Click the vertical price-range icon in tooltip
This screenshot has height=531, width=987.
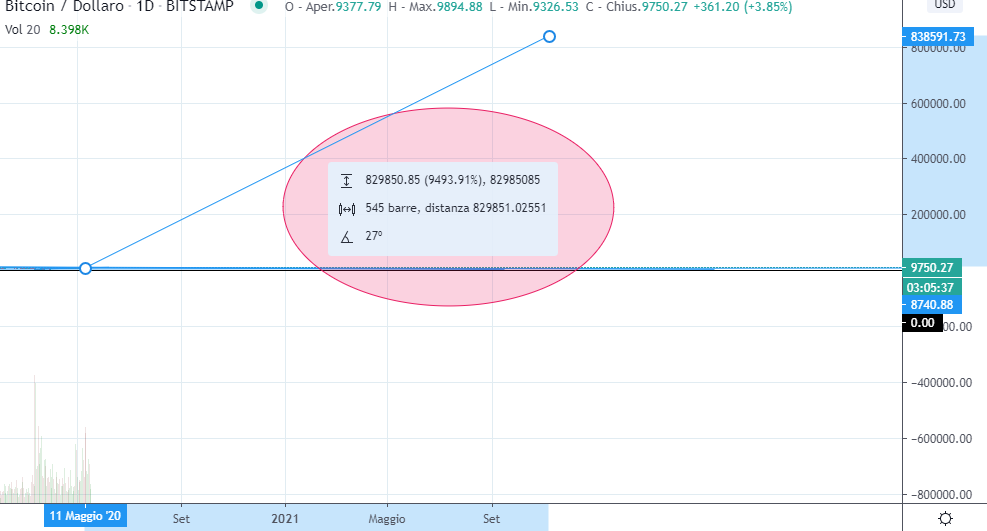pos(346,181)
